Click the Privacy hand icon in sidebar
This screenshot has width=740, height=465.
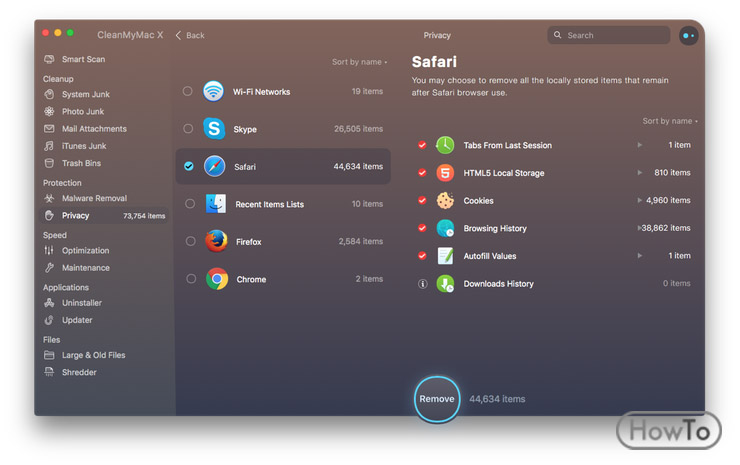coord(49,215)
